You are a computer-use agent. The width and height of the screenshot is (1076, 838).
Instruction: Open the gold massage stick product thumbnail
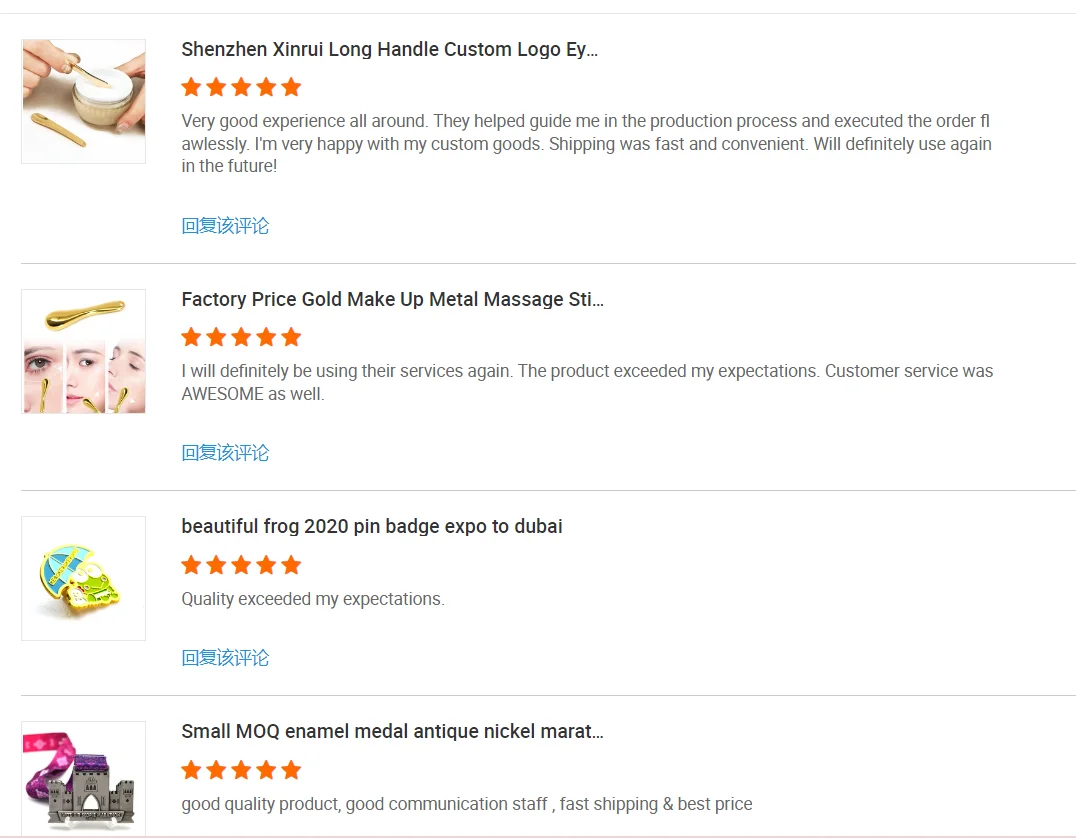(84, 351)
